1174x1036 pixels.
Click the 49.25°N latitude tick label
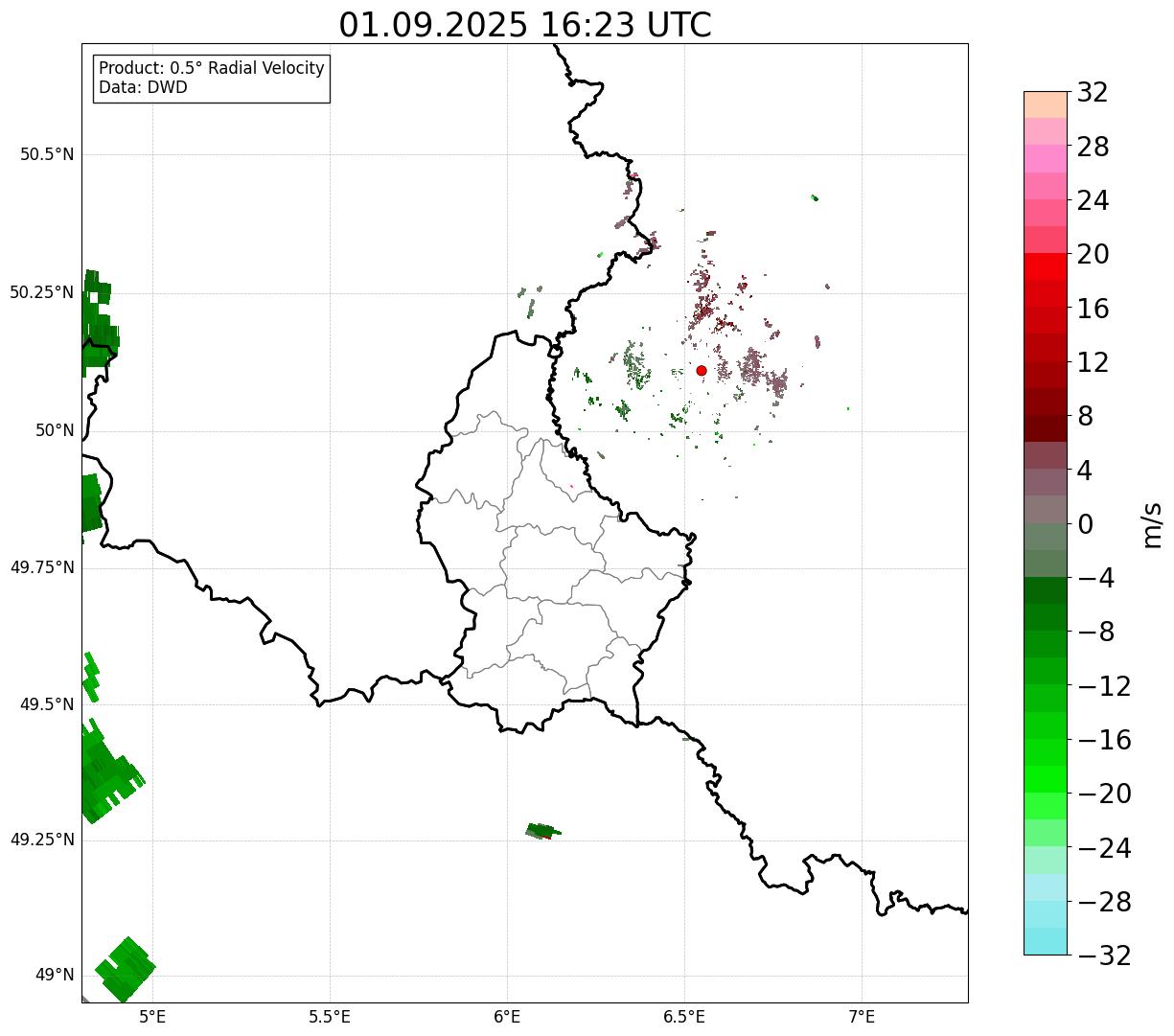(42, 840)
